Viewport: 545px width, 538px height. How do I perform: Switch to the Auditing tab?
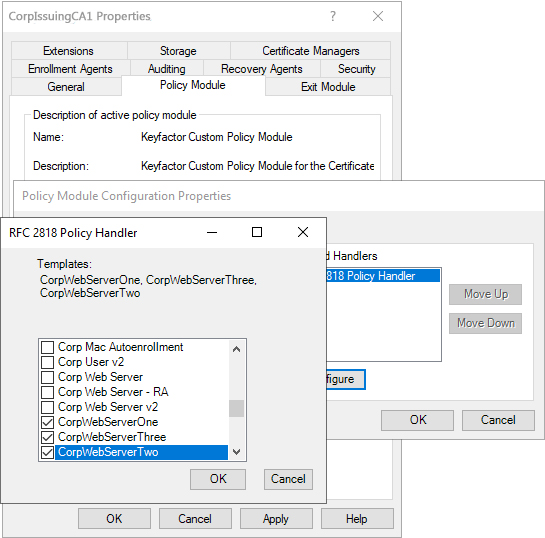pos(166,69)
